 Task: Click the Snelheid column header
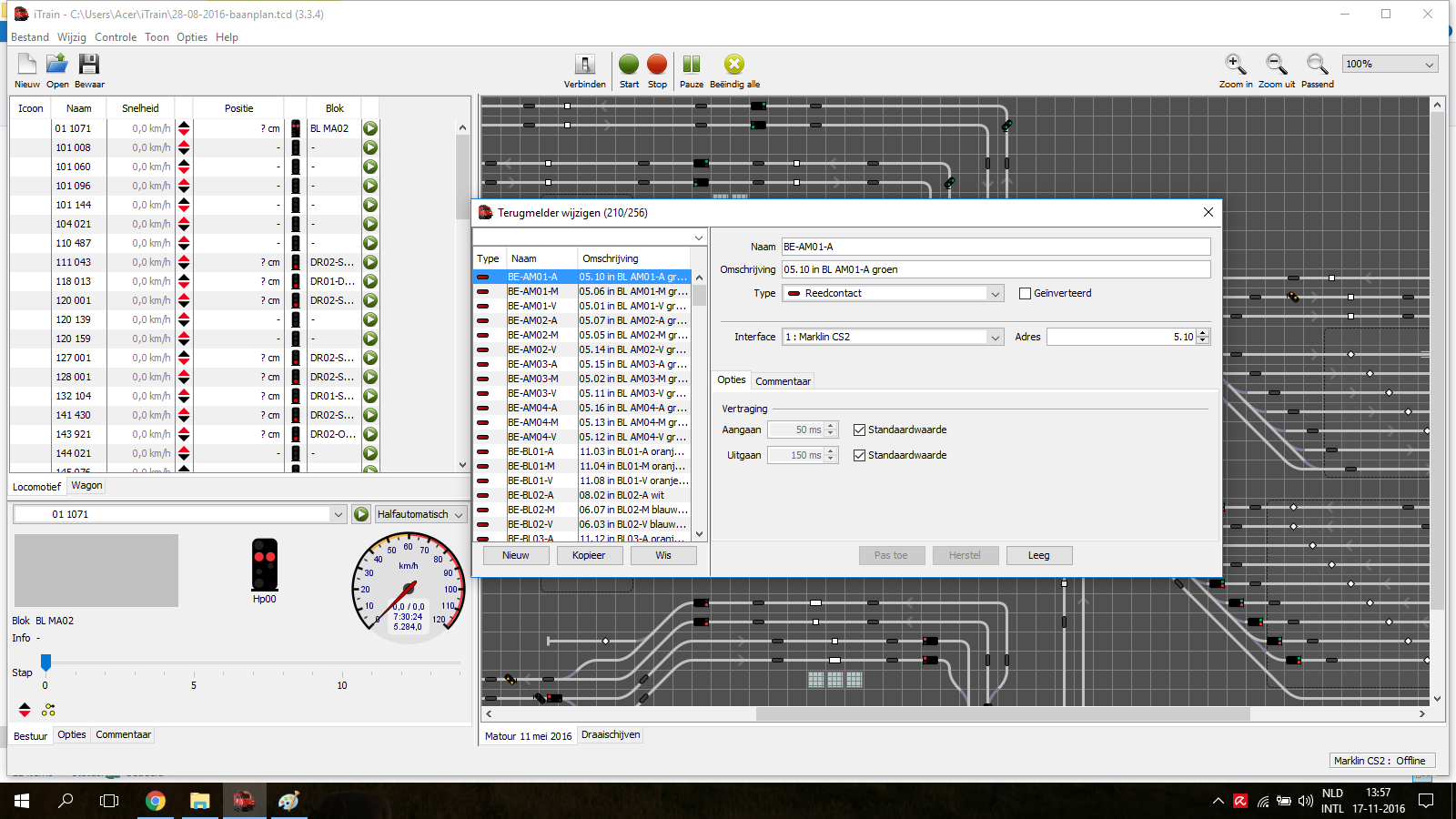tap(140, 108)
